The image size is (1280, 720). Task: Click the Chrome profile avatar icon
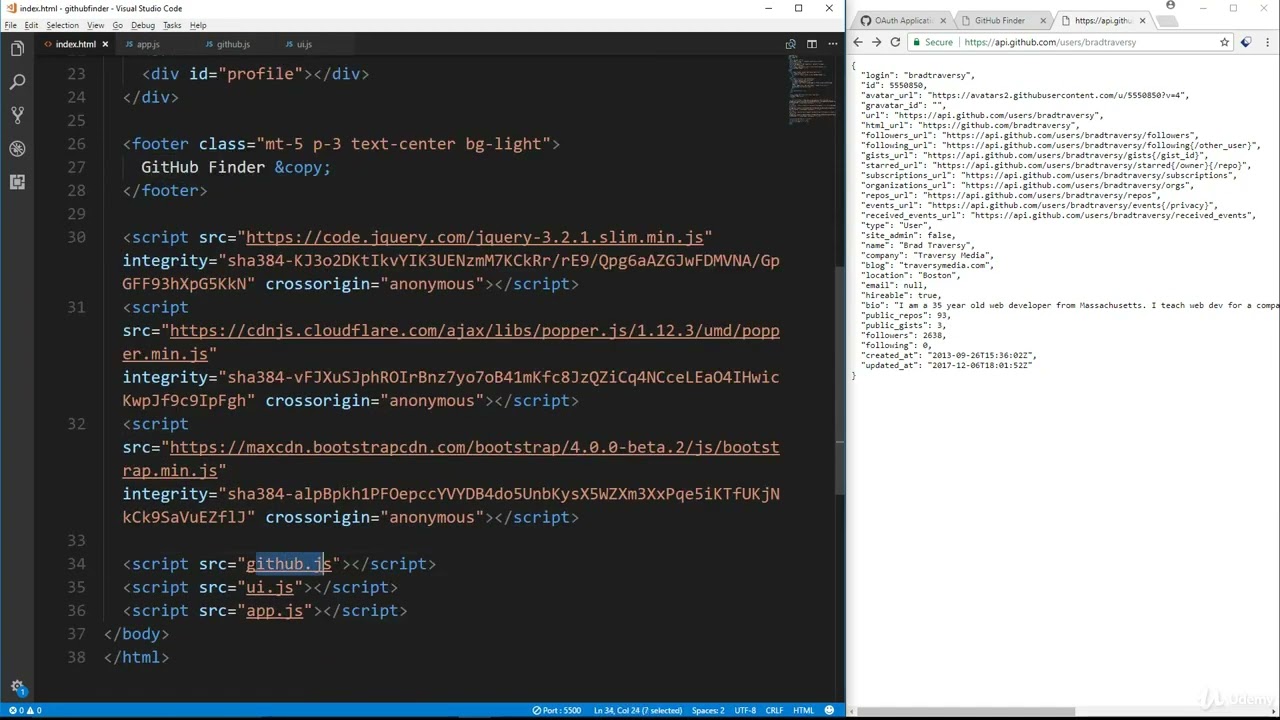(x=1170, y=6)
